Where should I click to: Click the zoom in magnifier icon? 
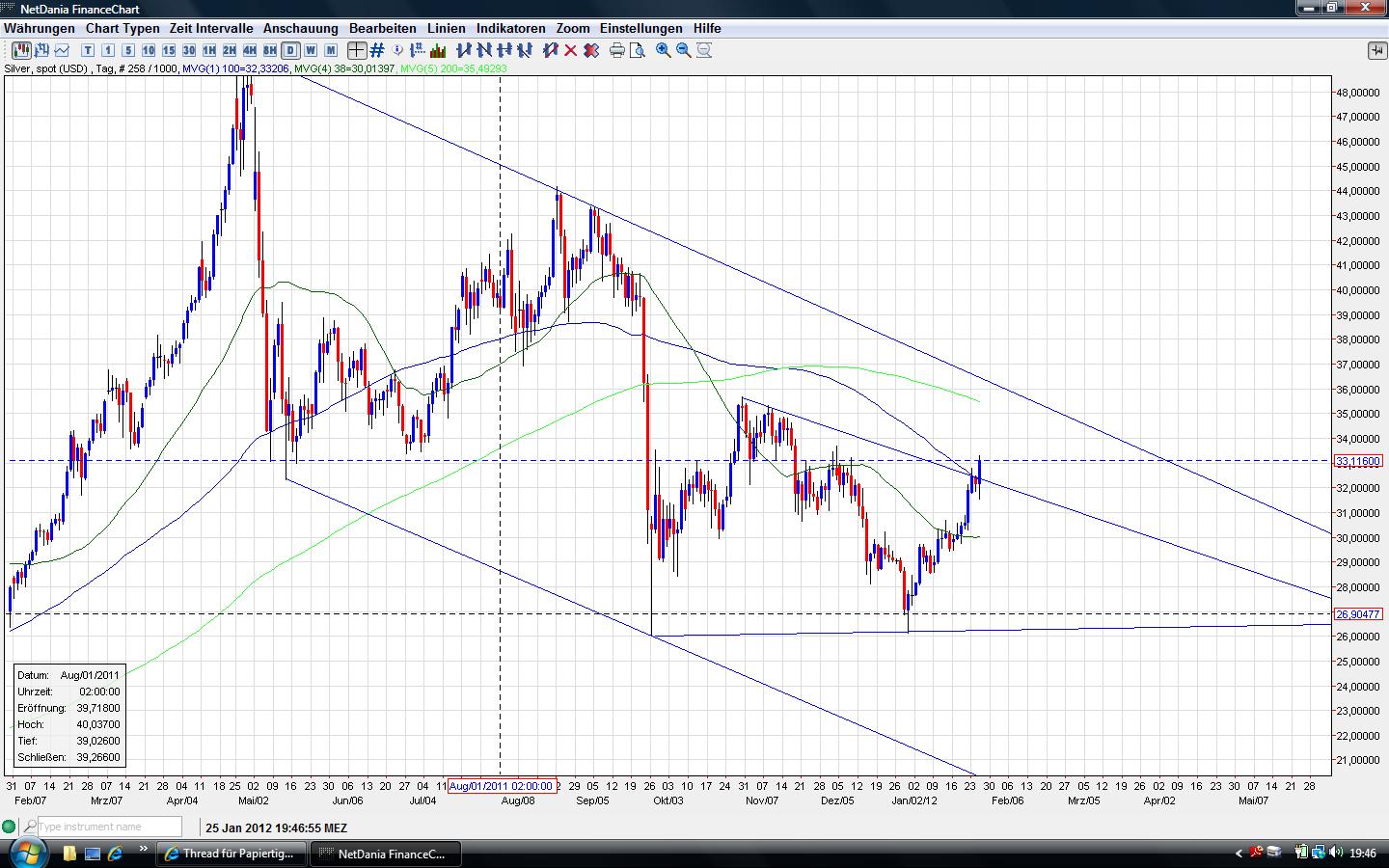coord(664,50)
